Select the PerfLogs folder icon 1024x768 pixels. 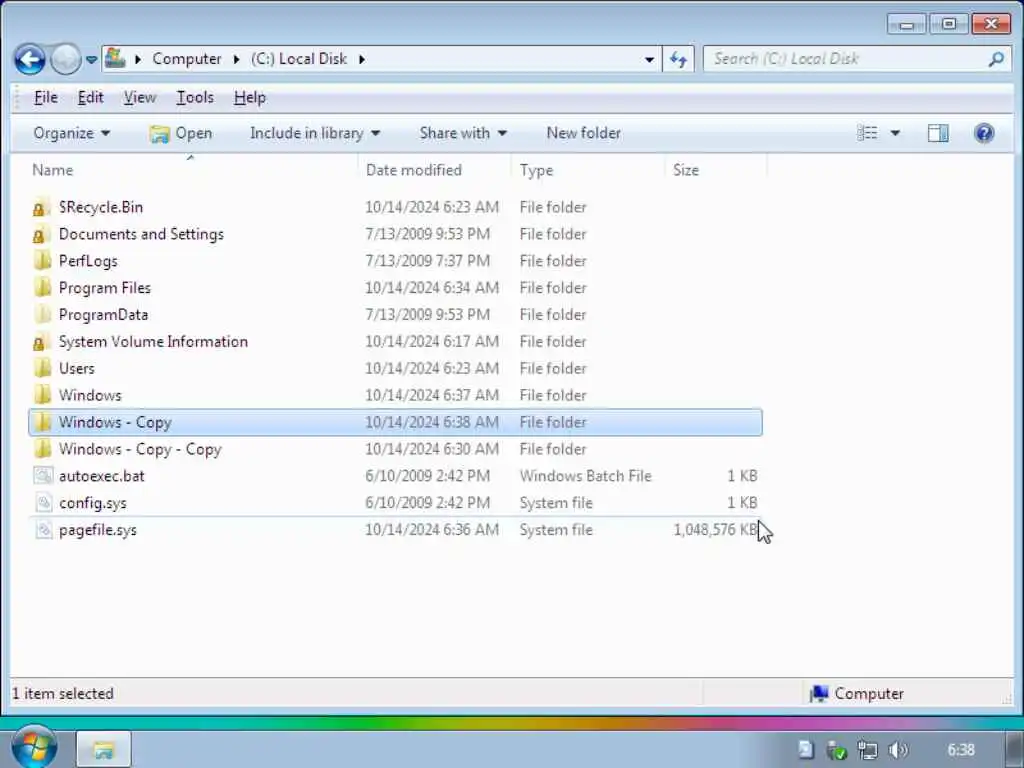tap(42, 261)
